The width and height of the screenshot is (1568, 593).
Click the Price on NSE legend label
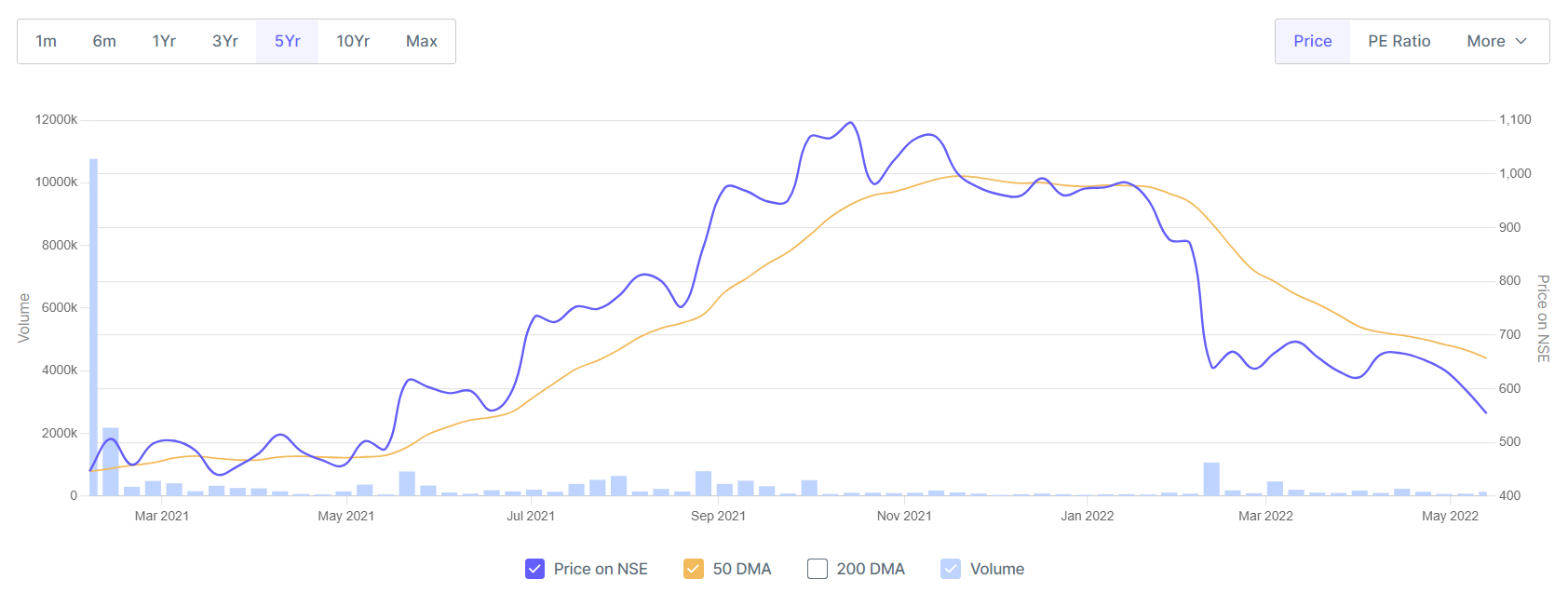coord(601,569)
